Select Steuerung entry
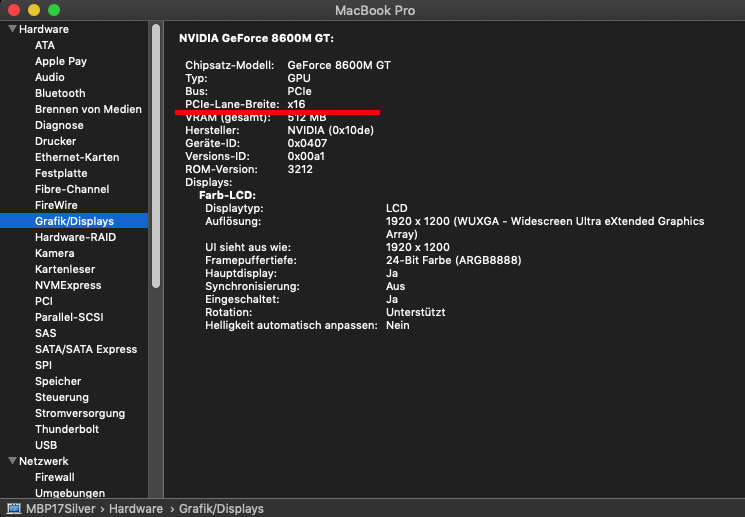Screen dimensions: 745x517 [x=62, y=397]
